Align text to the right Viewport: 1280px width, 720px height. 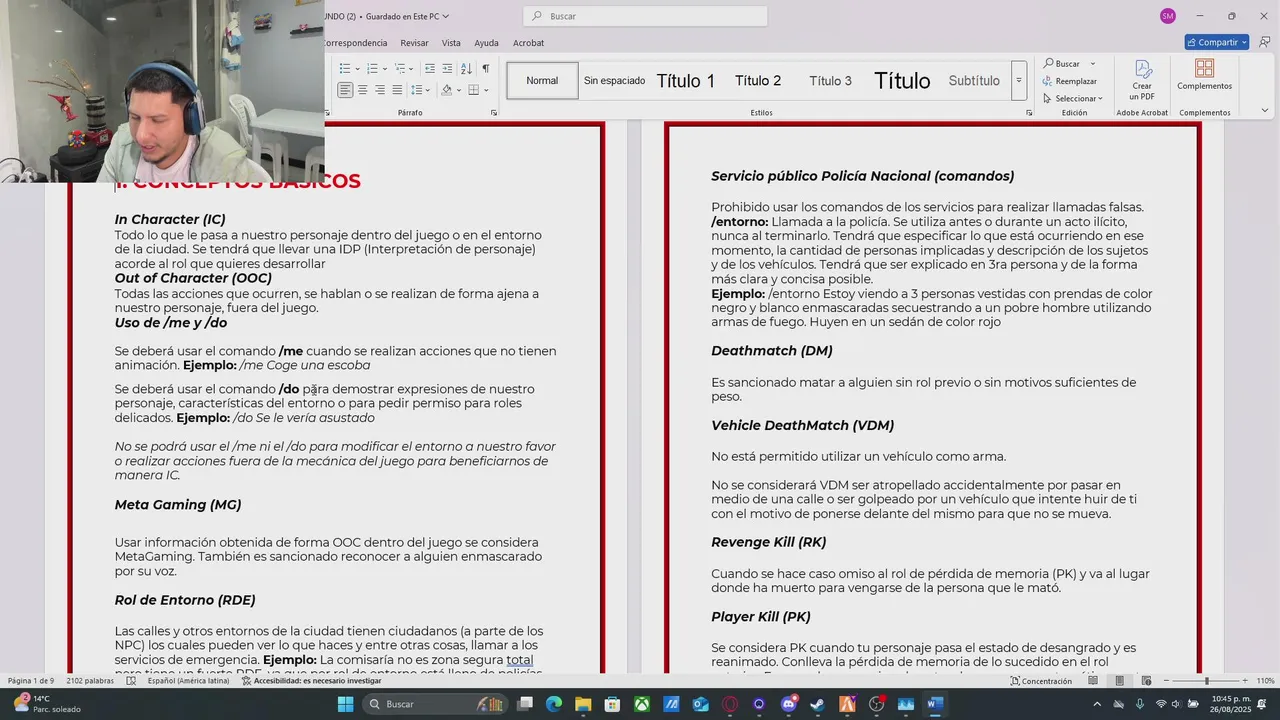click(379, 90)
